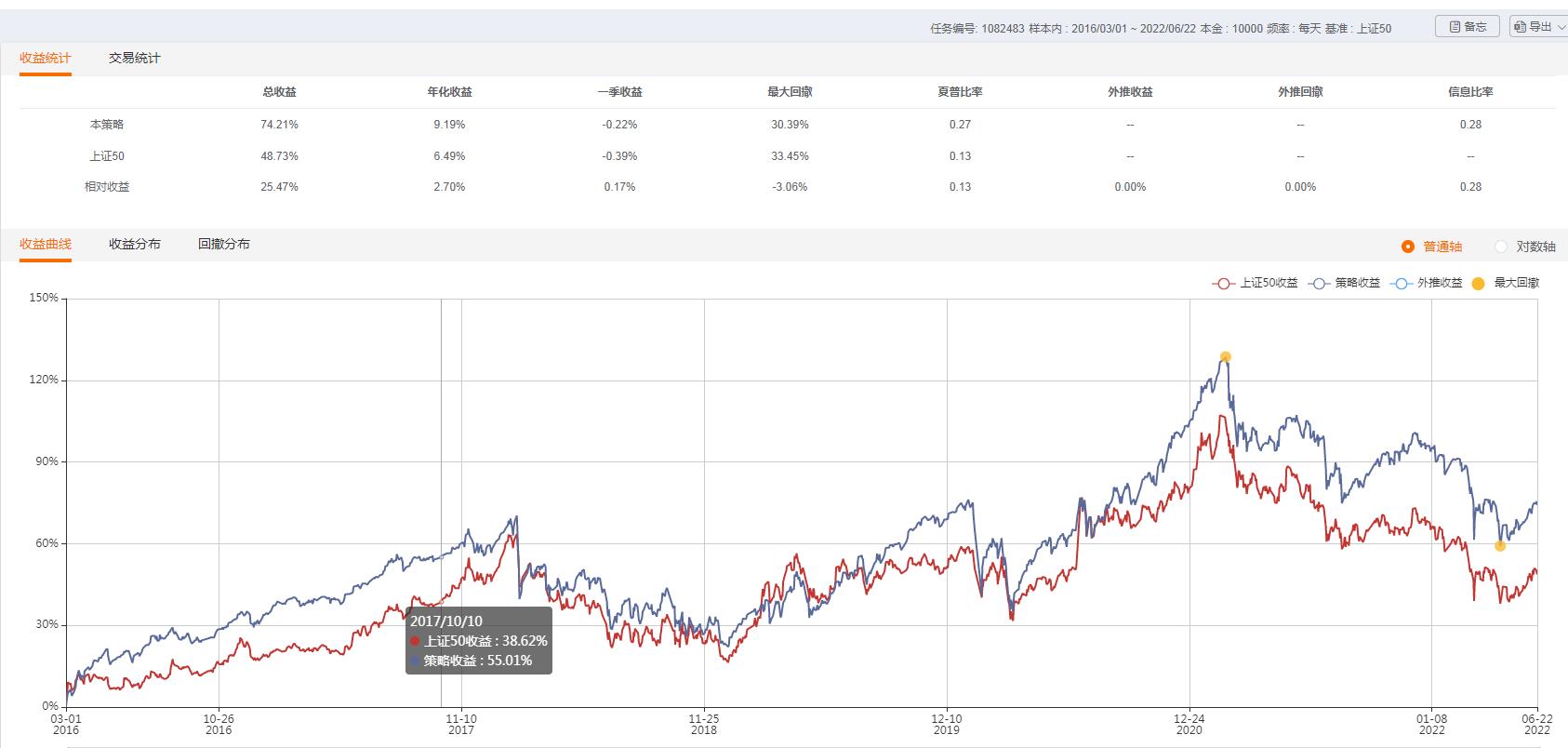
Task: Click the 年化收益 column header
Action: [x=449, y=92]
